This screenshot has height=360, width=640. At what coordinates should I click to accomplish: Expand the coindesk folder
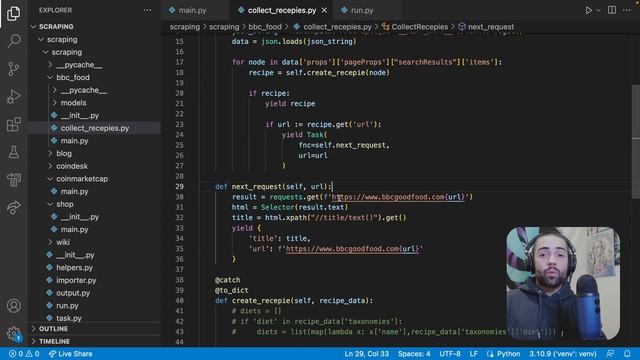click(x=72, y=166)
